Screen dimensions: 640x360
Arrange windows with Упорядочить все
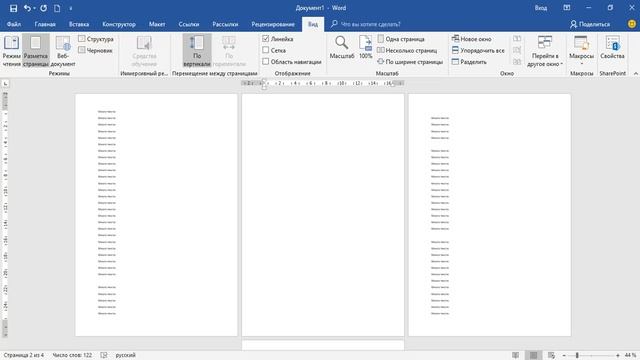pyautogui.click(x=478, y=51)
